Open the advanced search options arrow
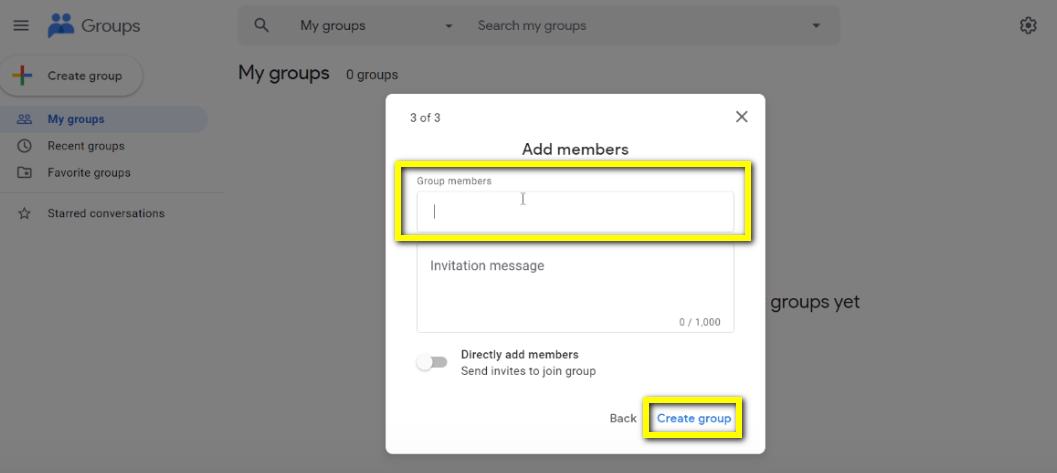Screen dimensions: 1057x473 (x=816, y=26)
